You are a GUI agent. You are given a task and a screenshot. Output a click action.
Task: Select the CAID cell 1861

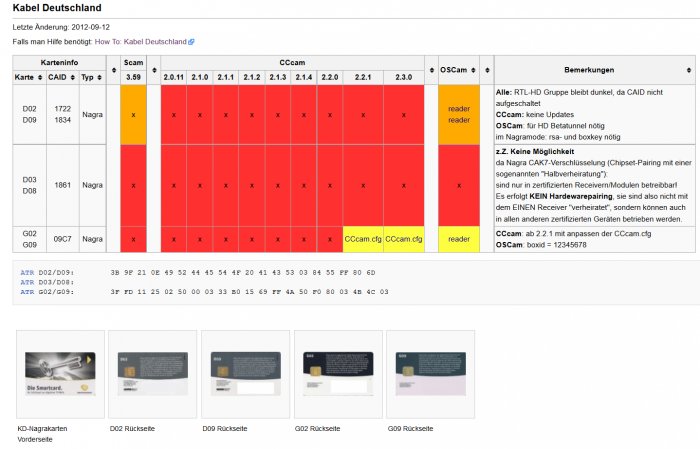point(62,185)
